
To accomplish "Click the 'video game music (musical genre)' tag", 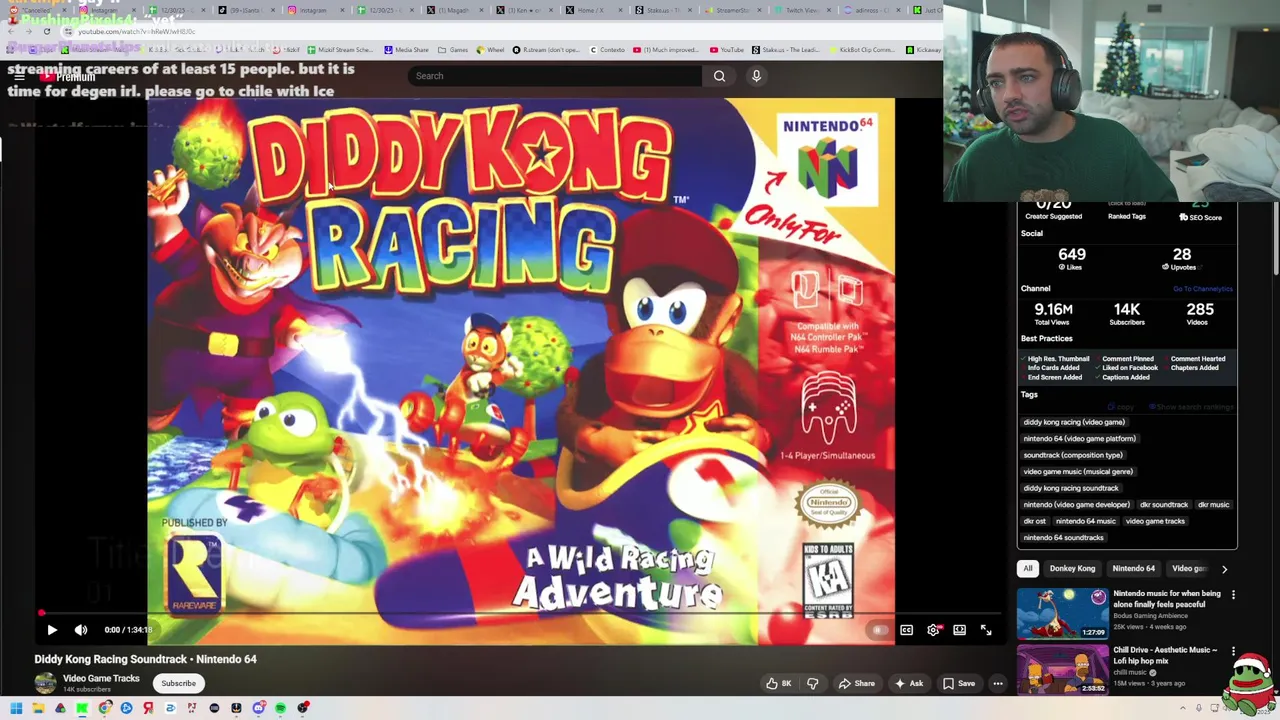I will tap(1078, 471).
